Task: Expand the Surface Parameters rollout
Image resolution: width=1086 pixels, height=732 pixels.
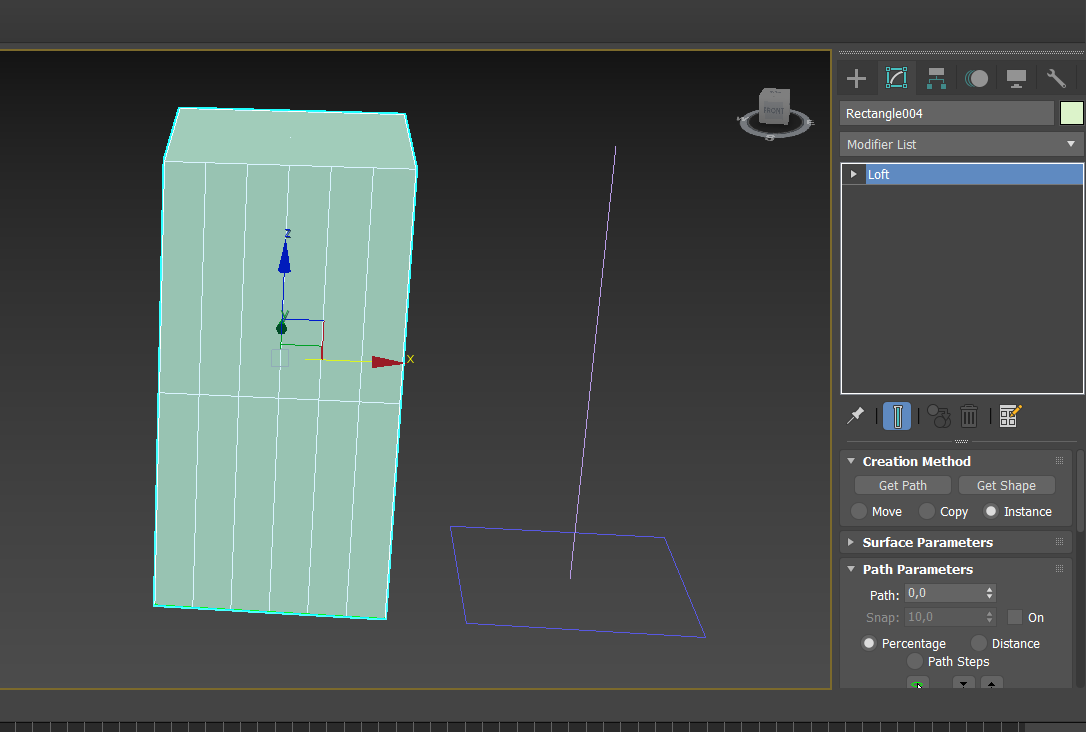Action: click(927, 542)
